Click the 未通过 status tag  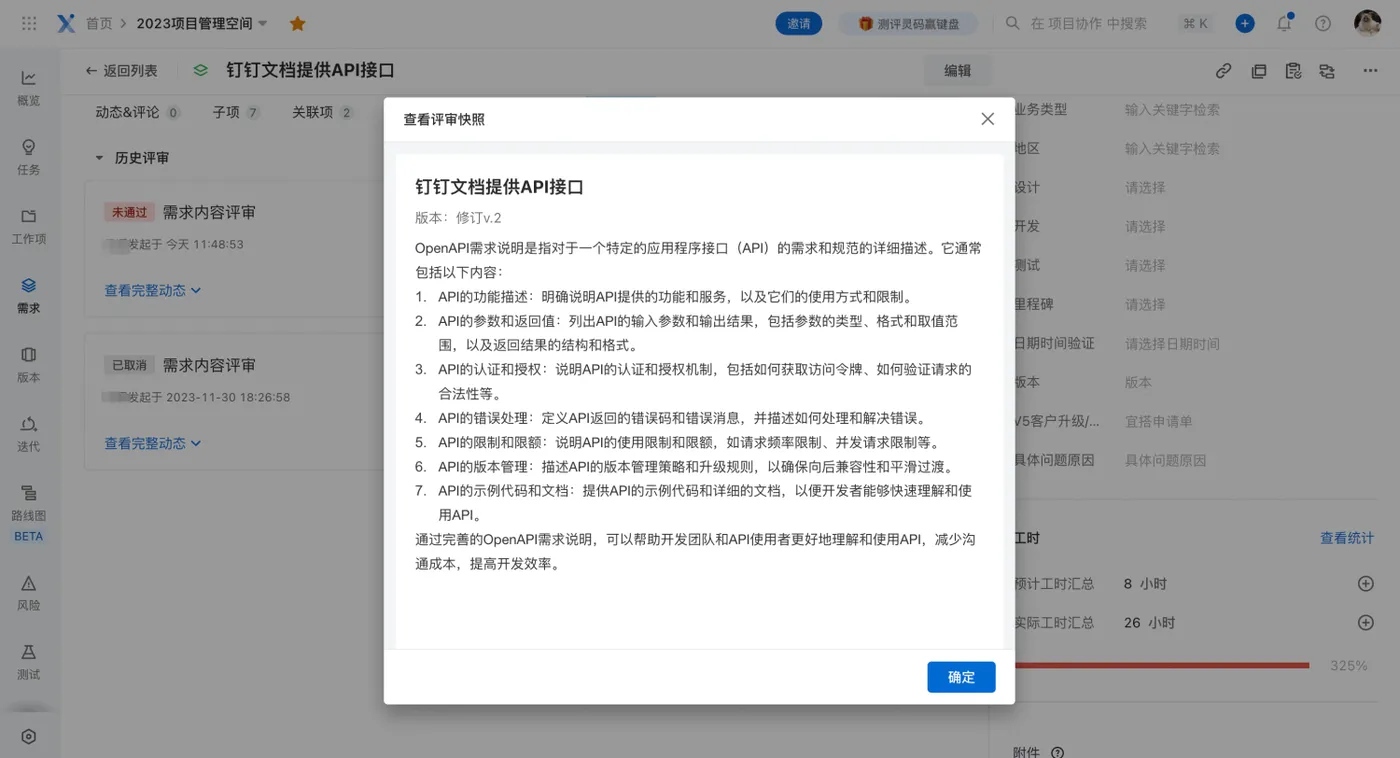coord(129,212)
